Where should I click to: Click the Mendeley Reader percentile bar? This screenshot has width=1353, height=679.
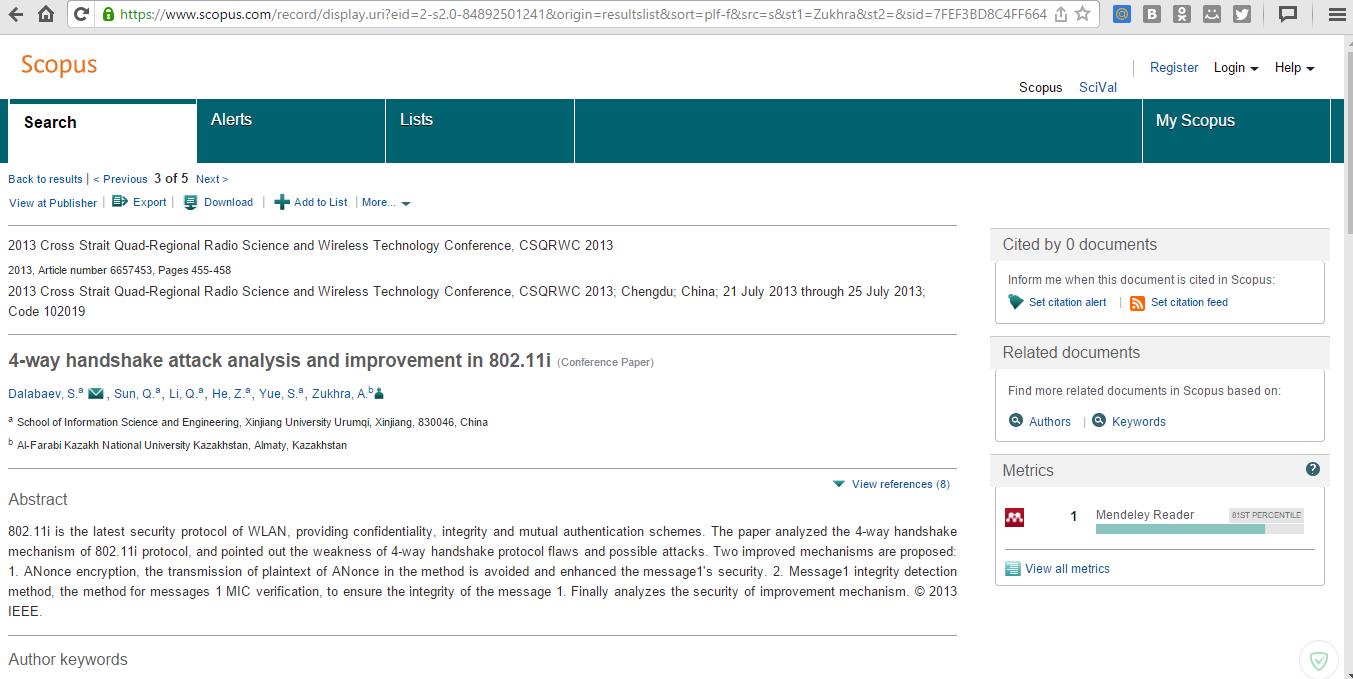(x=1180, y=529)
